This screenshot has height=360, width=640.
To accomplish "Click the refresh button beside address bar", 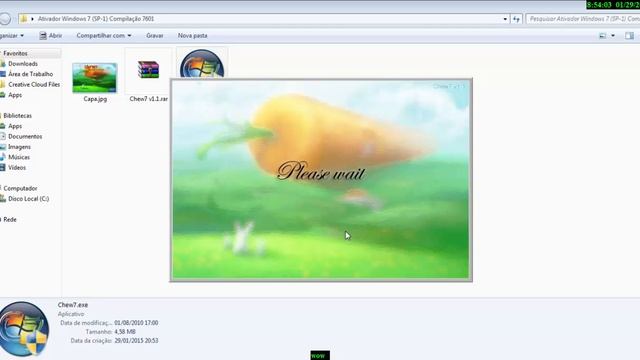I will click(x=516, y=19).
